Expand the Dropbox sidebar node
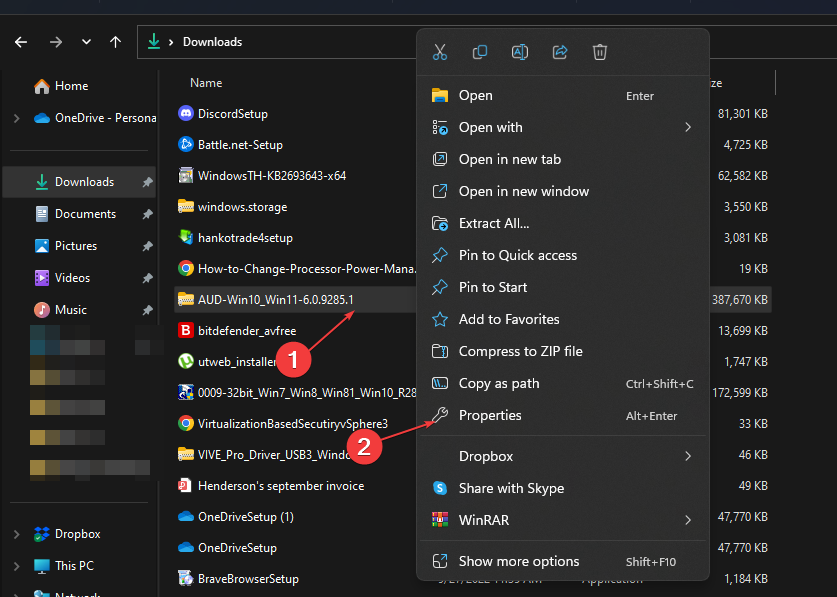This screenshot has height=597, width=837. pos(17,534)
